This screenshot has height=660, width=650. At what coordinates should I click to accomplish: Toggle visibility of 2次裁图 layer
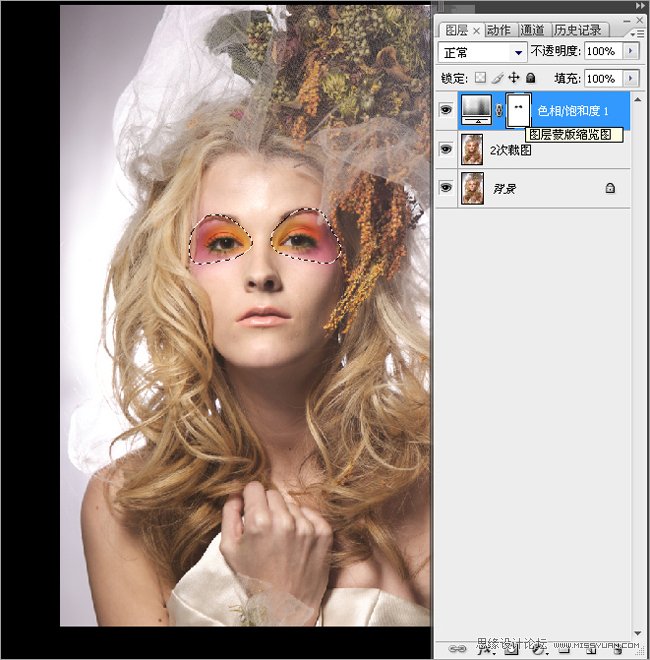pos(446,150)
